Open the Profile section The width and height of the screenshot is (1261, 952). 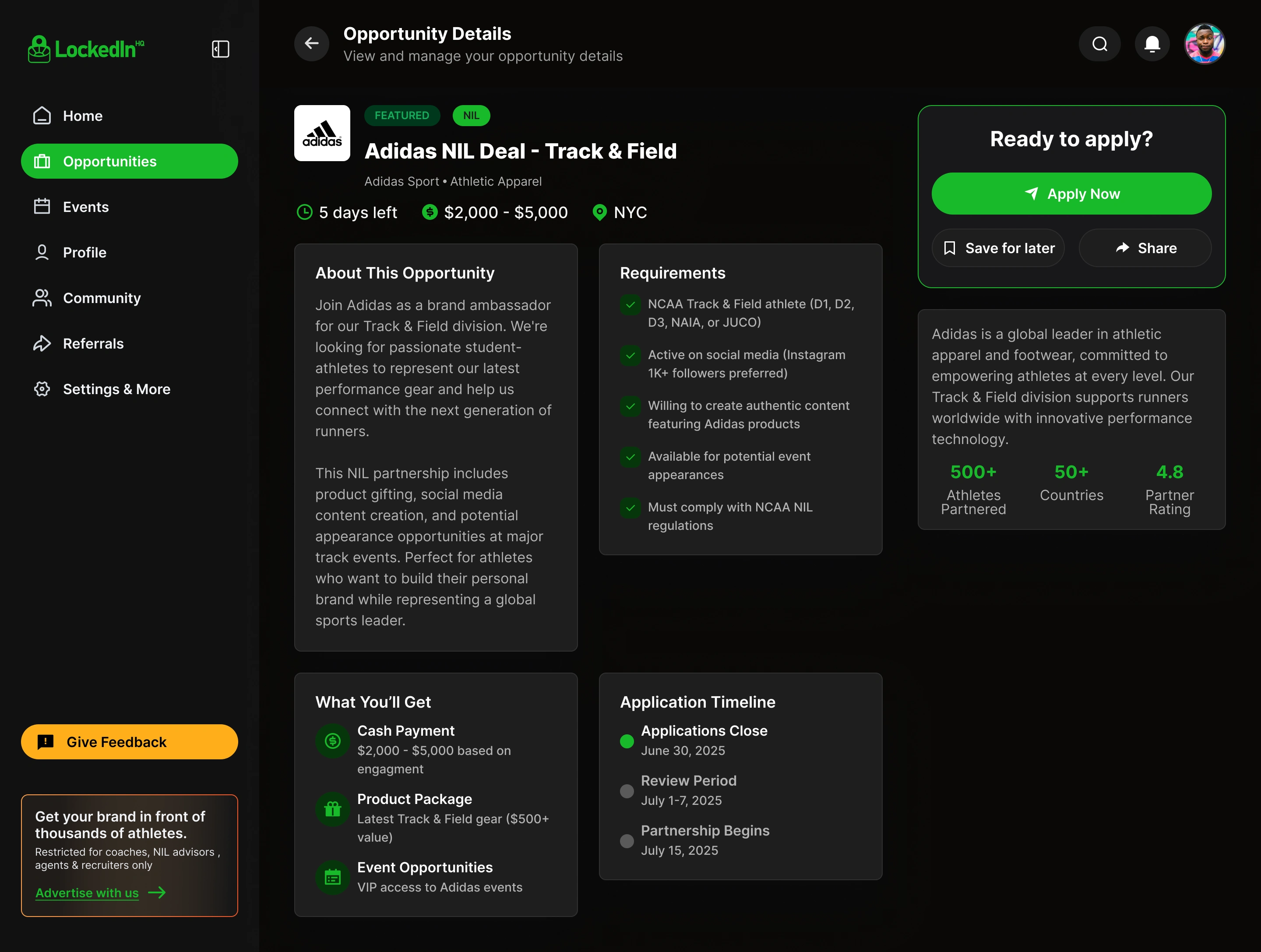[130, 253]
